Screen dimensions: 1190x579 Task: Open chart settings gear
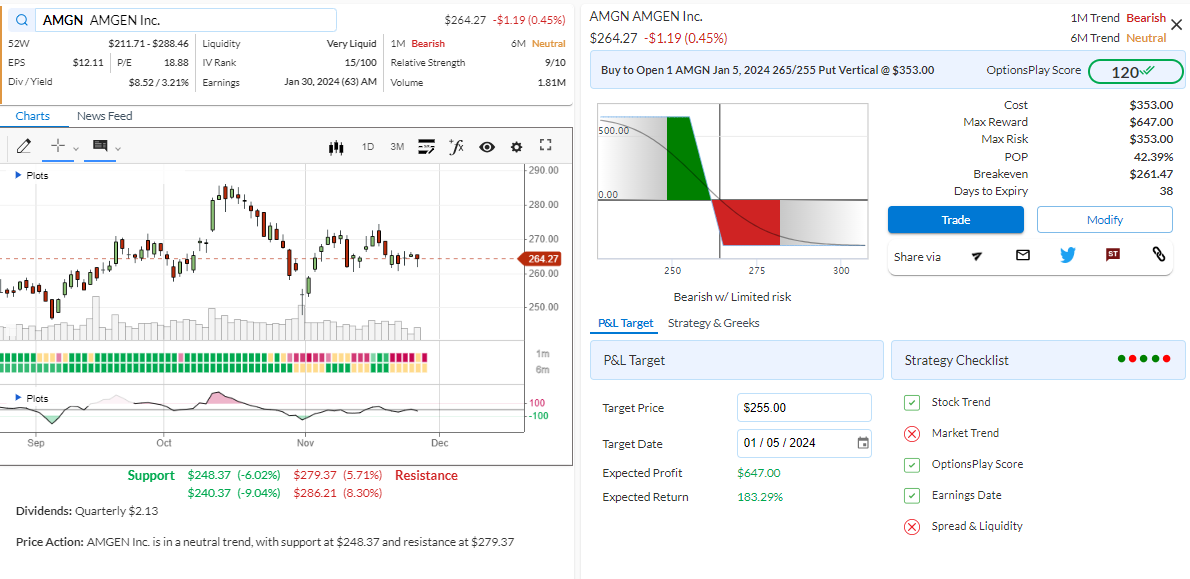[517, 147]
